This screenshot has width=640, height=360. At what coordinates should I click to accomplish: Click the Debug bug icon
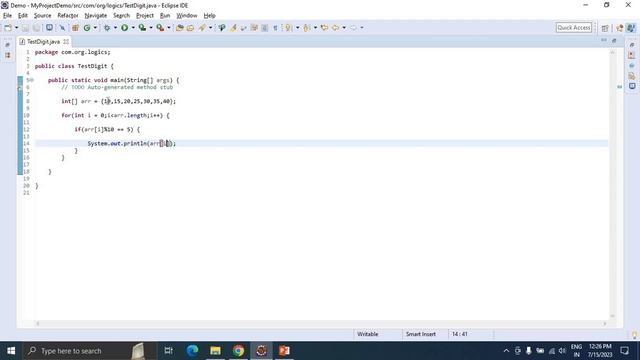click(107, 28)
